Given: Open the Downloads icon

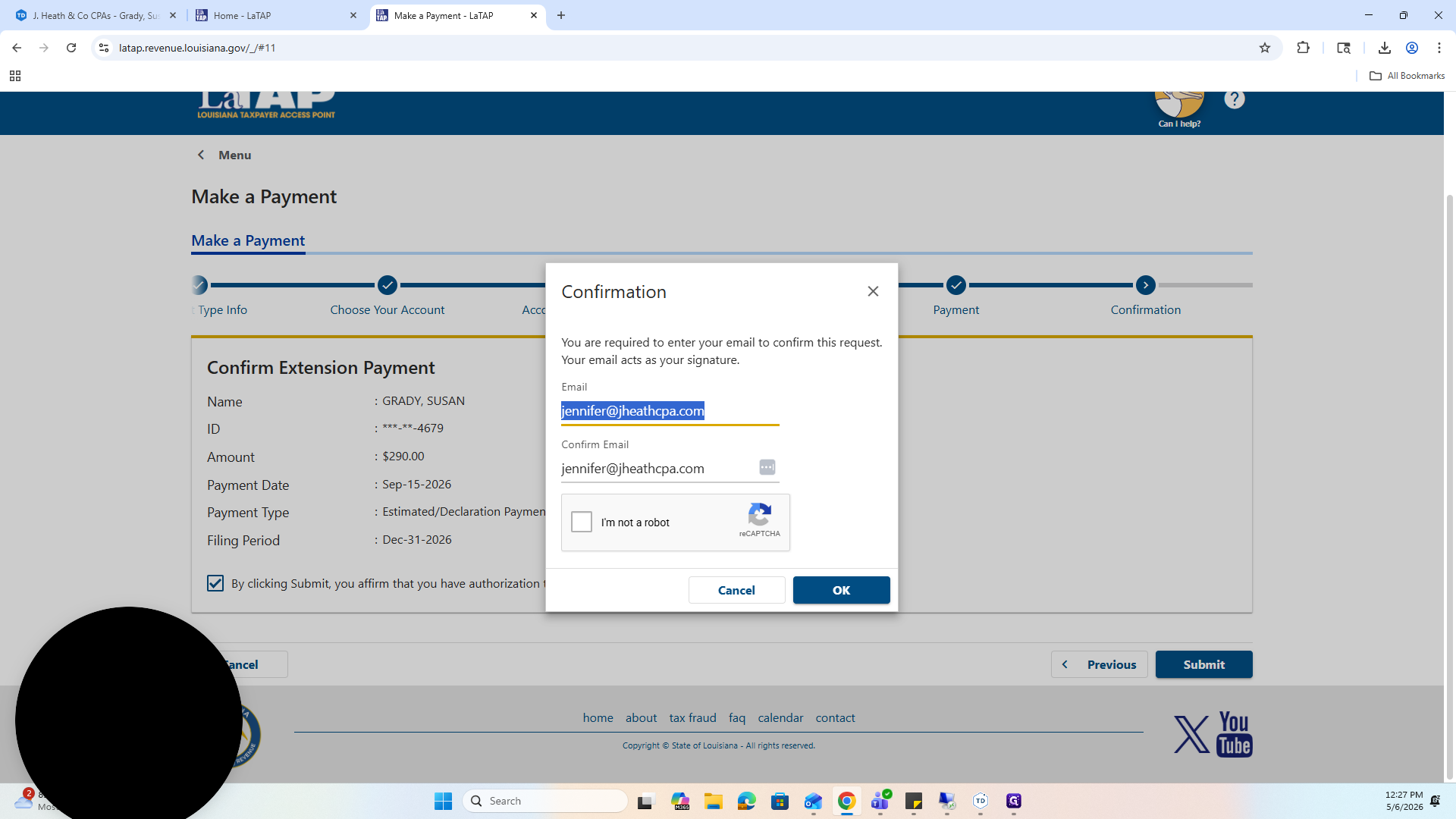Looking at the screenshot, I should (1384, 48).
